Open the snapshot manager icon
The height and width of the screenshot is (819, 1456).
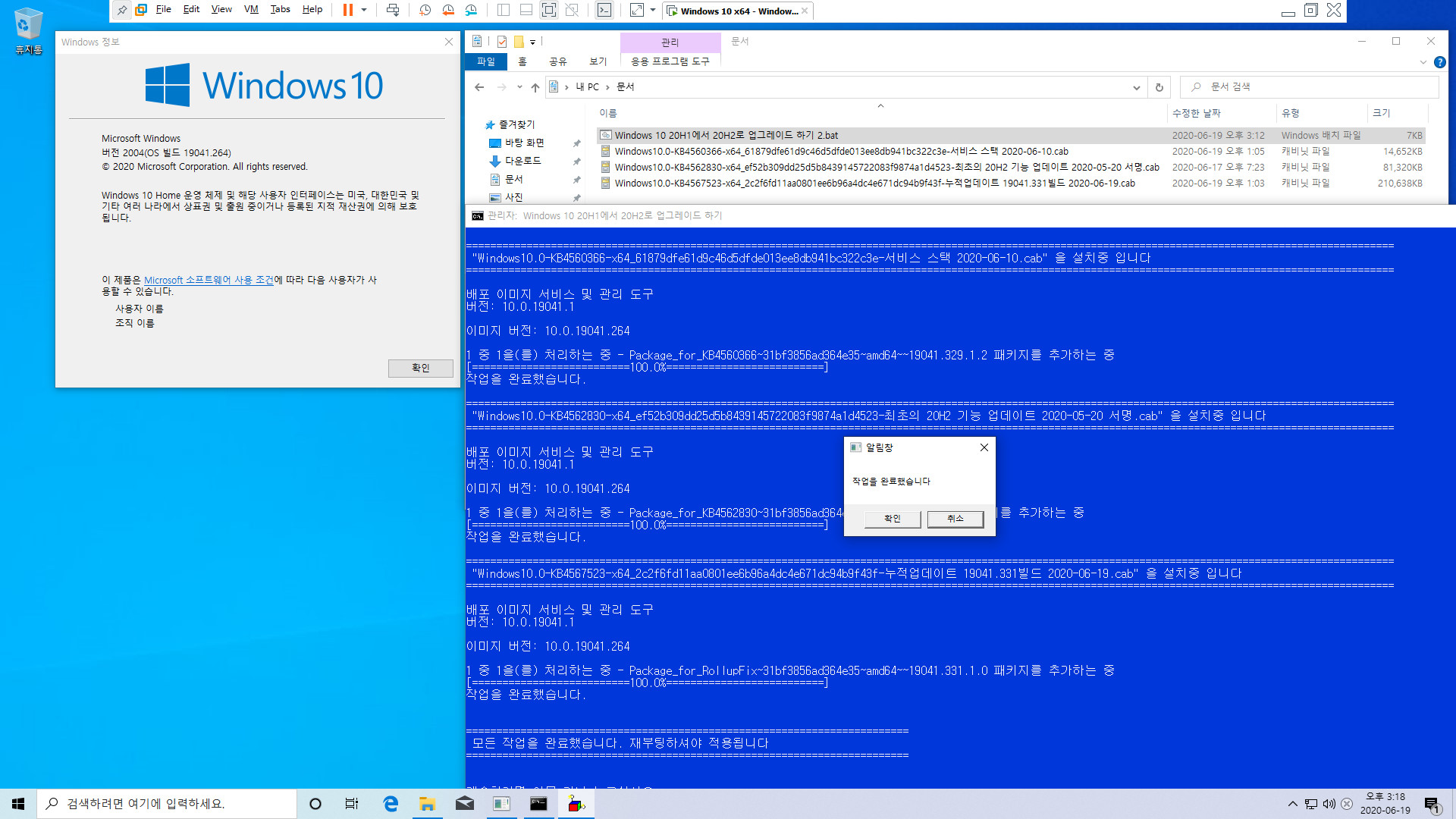pyautogui.click(x=471, y=10)
